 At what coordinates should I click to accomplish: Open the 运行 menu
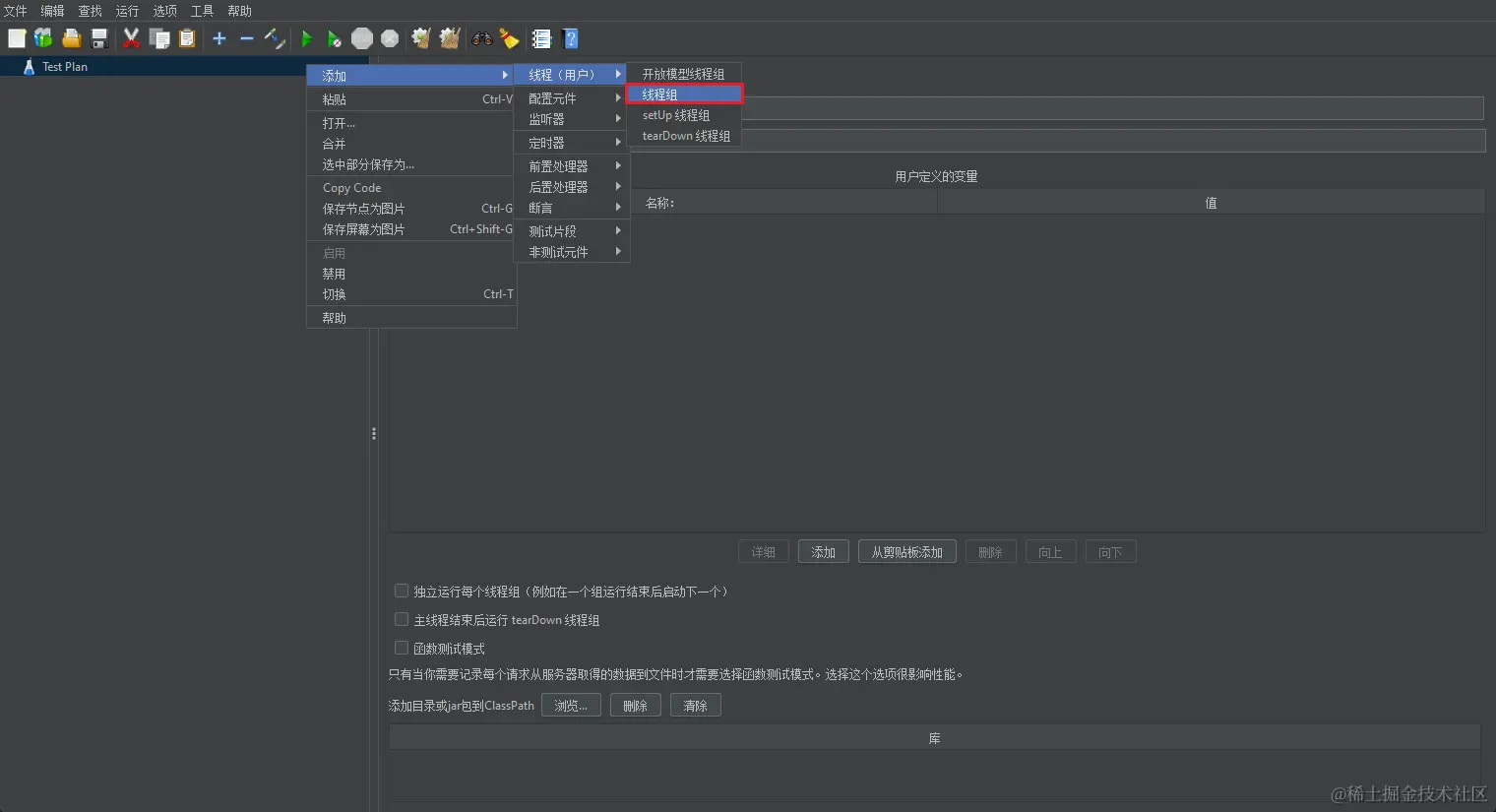click(128, 11)
